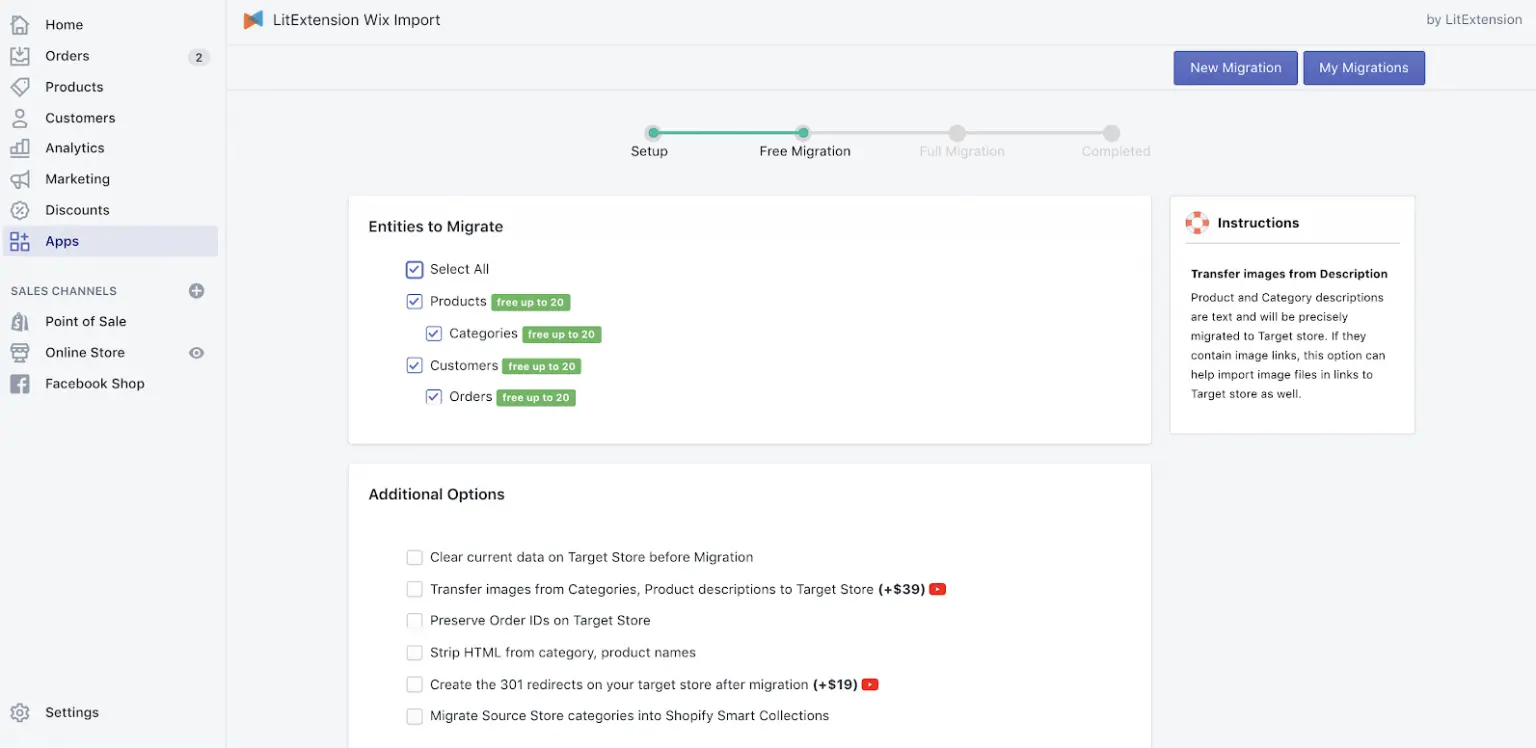This screenshot has width=1536, height=748.
Task: Click the Apps grid icon
Action: pos(20,241)
